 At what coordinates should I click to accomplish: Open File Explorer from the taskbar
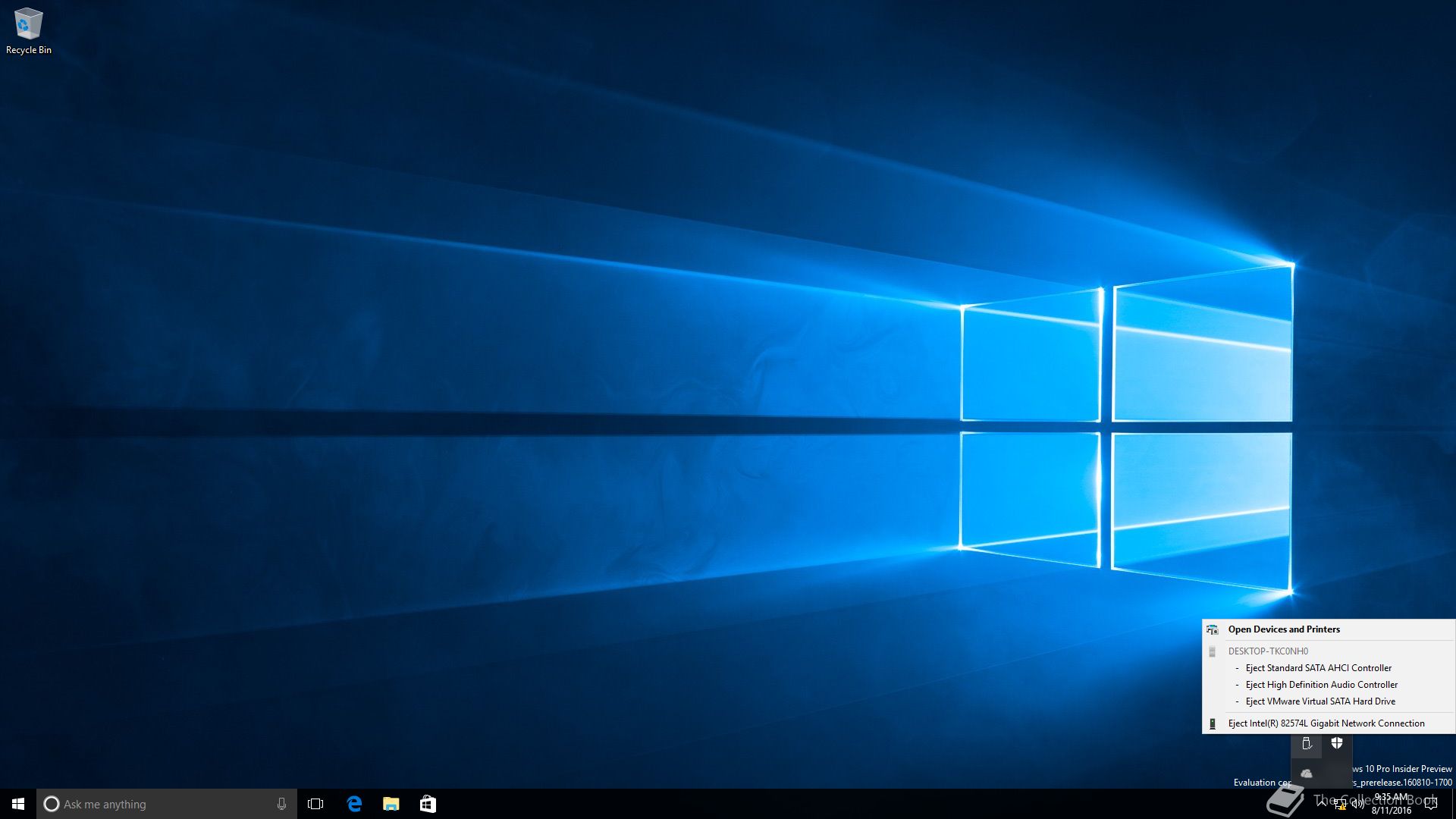[391, 804]
